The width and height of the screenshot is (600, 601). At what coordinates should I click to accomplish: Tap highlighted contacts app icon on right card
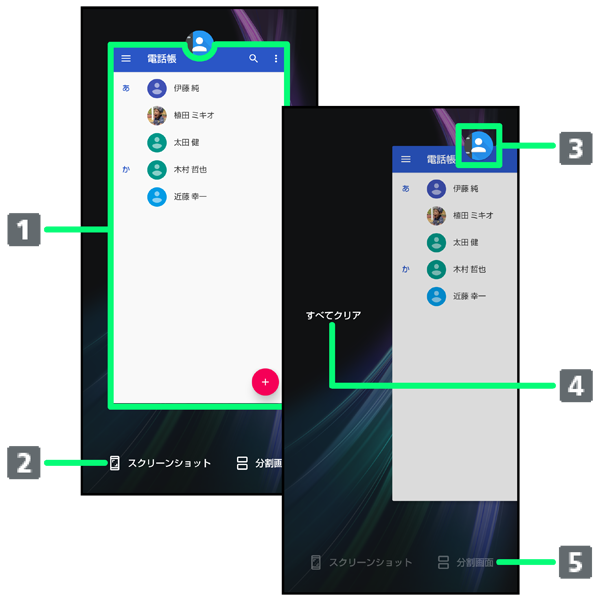[x=480, y=146]
